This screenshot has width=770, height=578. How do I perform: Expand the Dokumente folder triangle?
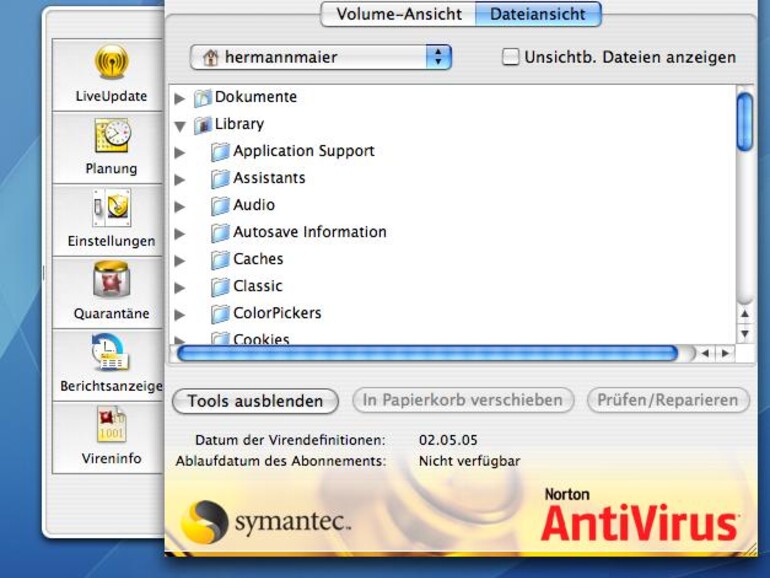coord(180,98)
